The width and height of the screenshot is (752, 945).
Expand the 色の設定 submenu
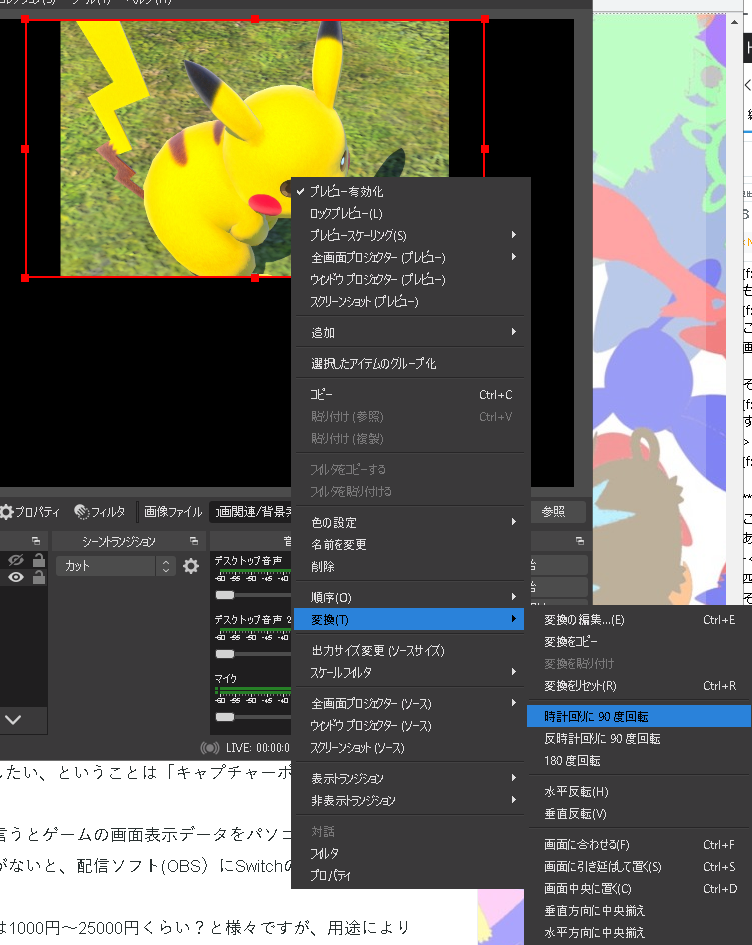(409, 522)
